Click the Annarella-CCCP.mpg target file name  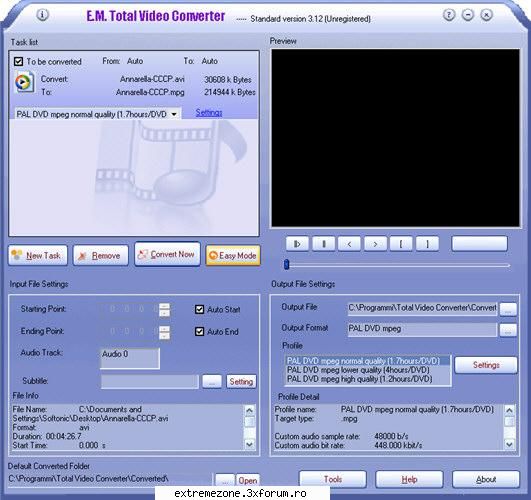point(150,92)
